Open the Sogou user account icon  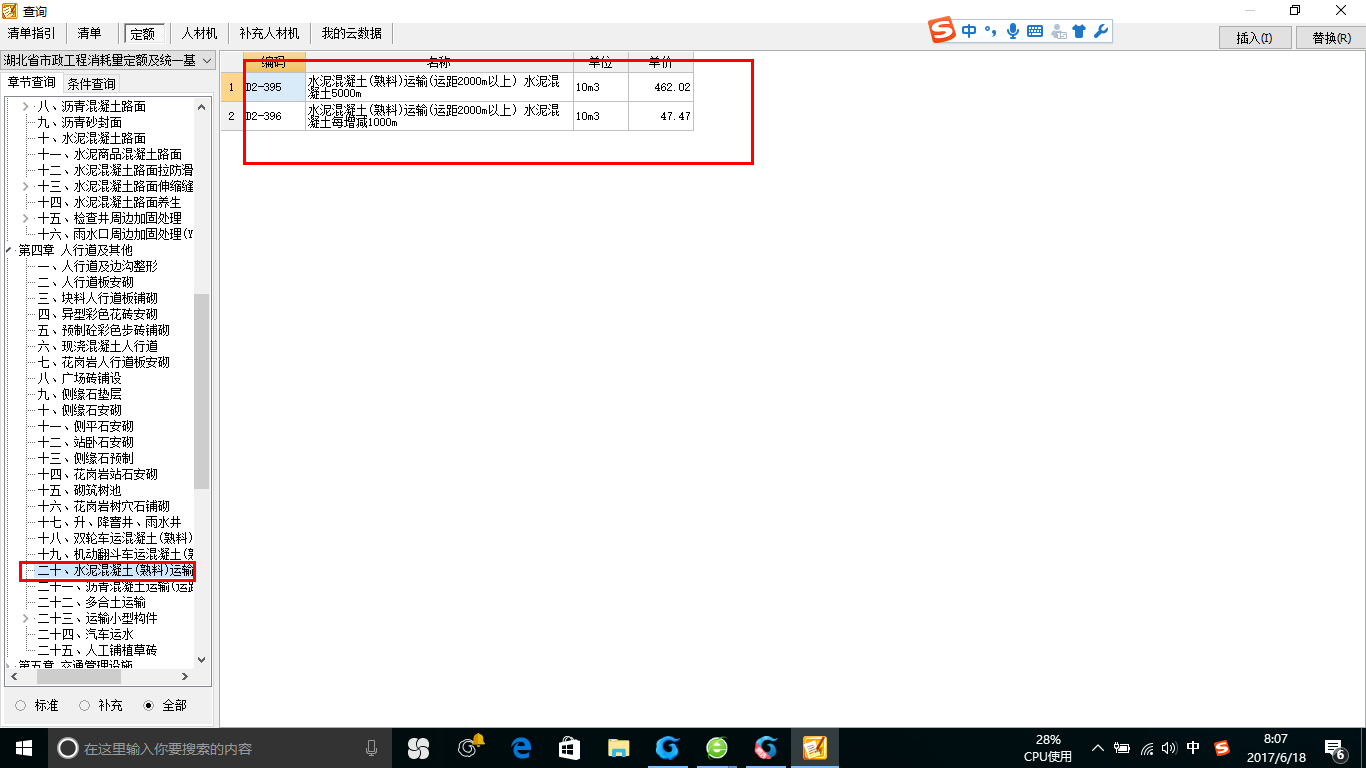tap(1058, 32)
